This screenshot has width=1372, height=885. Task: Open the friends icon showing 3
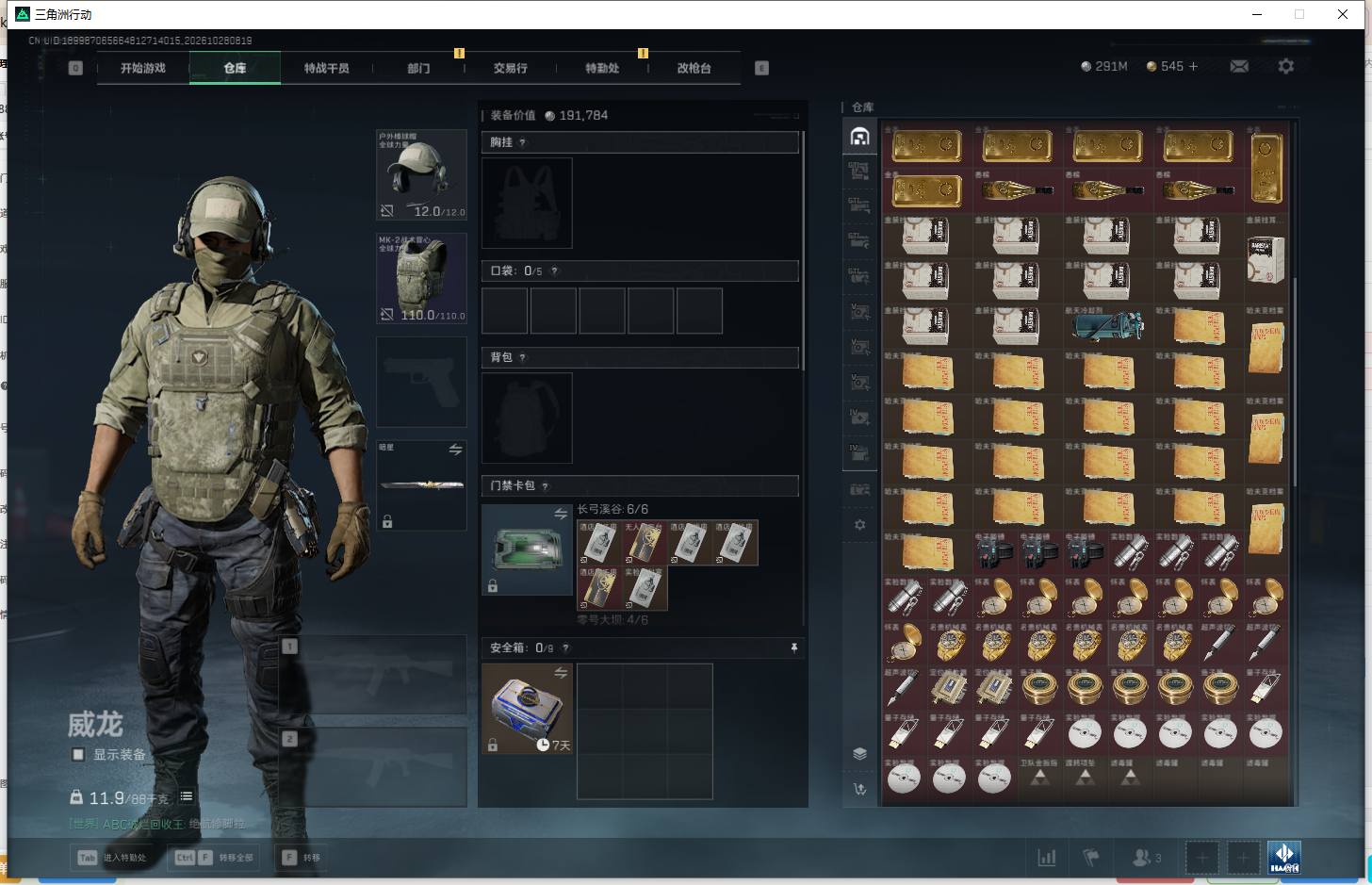pos(1146,858)
